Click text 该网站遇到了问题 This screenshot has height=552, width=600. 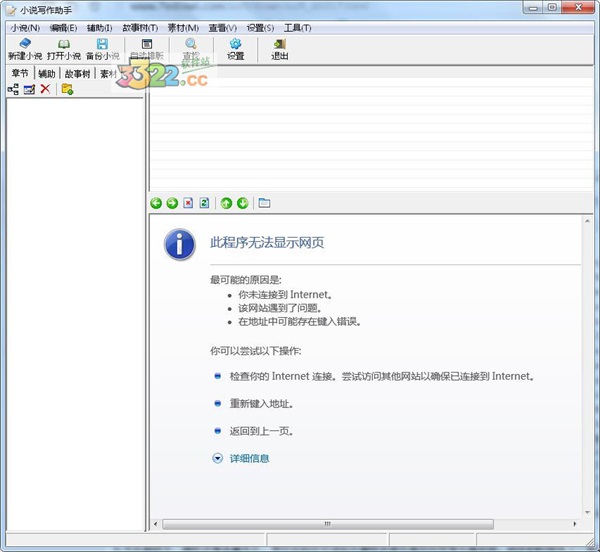click(280, 308)
